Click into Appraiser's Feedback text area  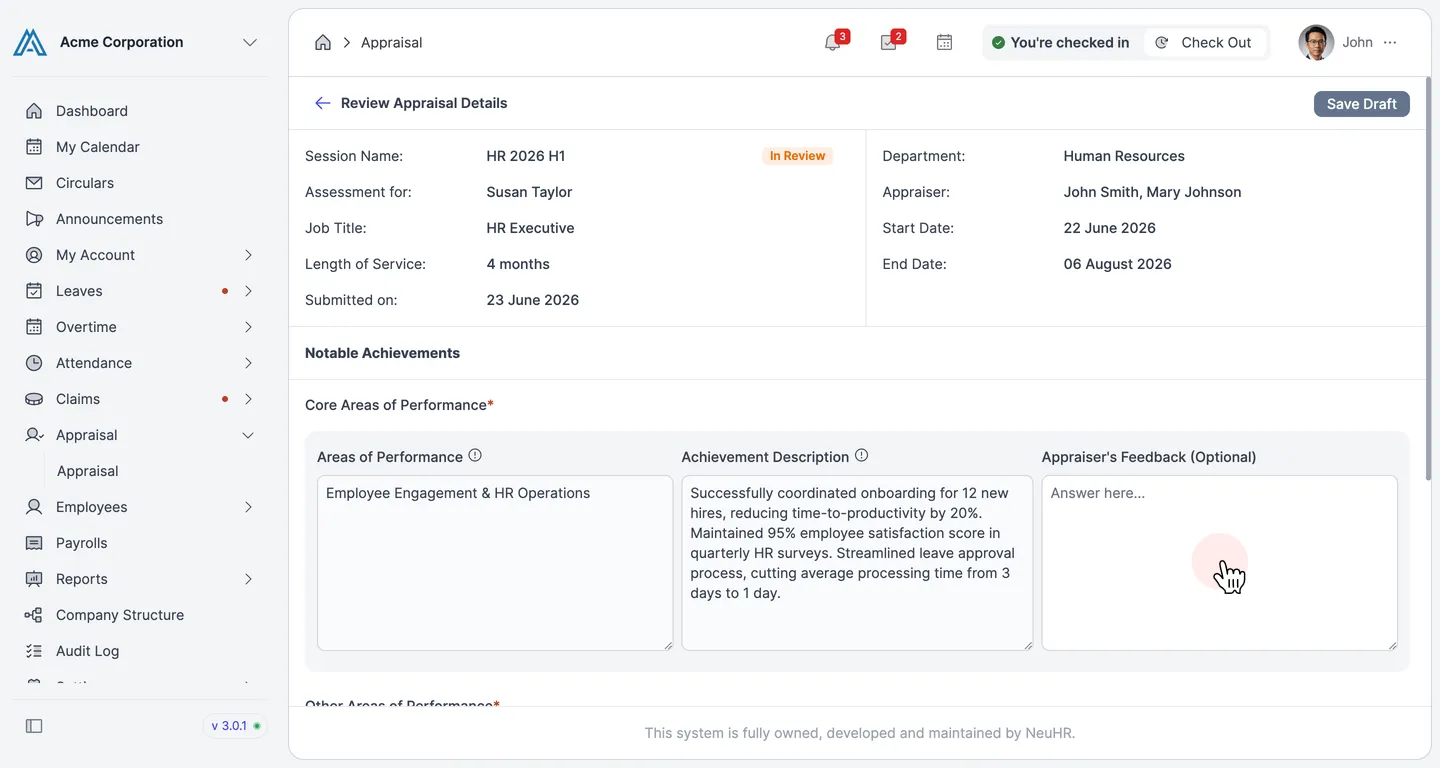(x=1219, y=563)
